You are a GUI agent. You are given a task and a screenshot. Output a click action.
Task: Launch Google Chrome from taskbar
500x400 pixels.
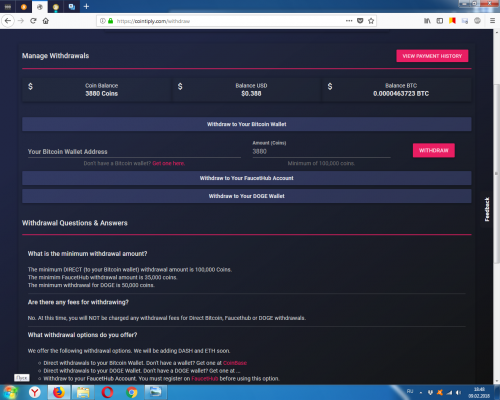pos(132,392)
